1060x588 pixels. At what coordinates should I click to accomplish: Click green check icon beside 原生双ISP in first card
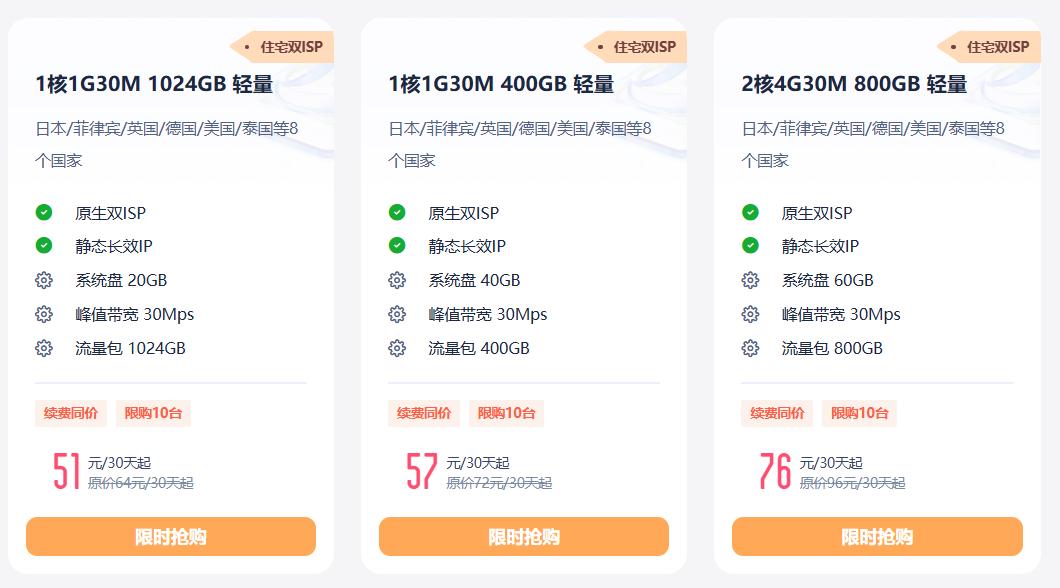(44, 212)
